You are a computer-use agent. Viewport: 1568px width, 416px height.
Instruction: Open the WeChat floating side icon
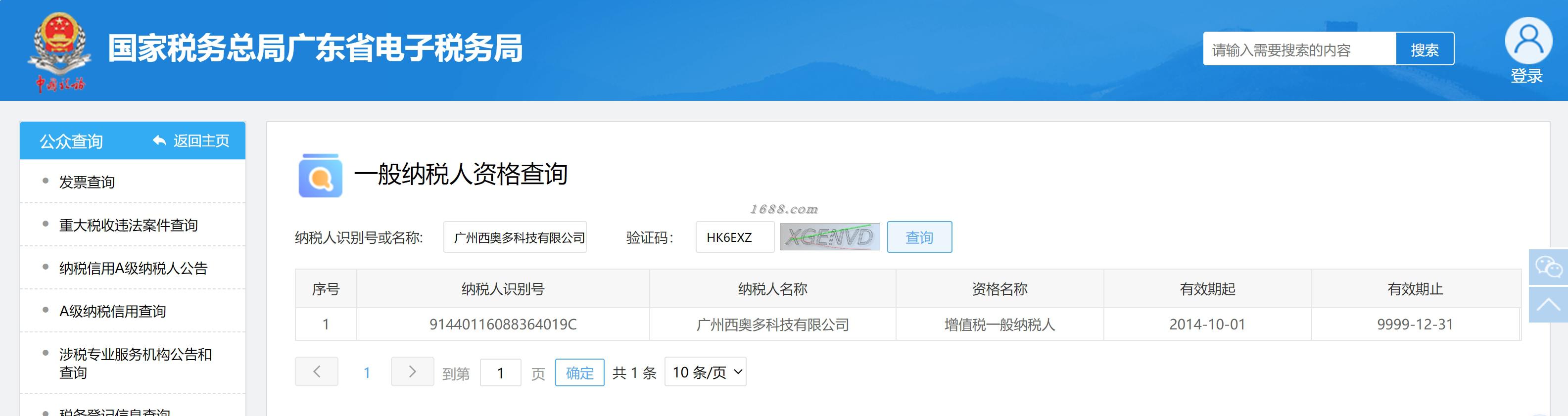click(1549, 267)
